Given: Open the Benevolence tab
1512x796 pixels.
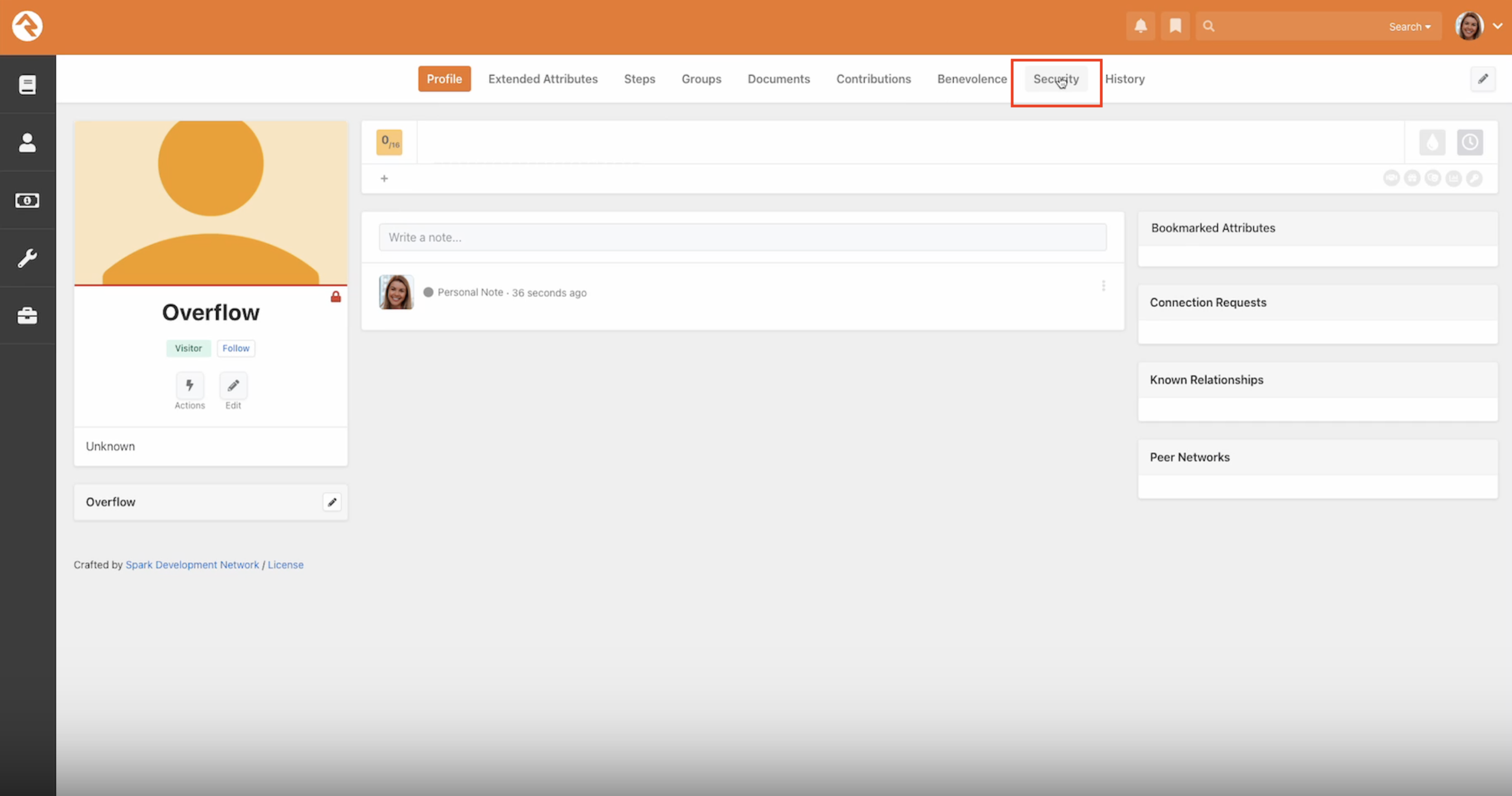Looking at the screenshot, I should click(972, 79).
